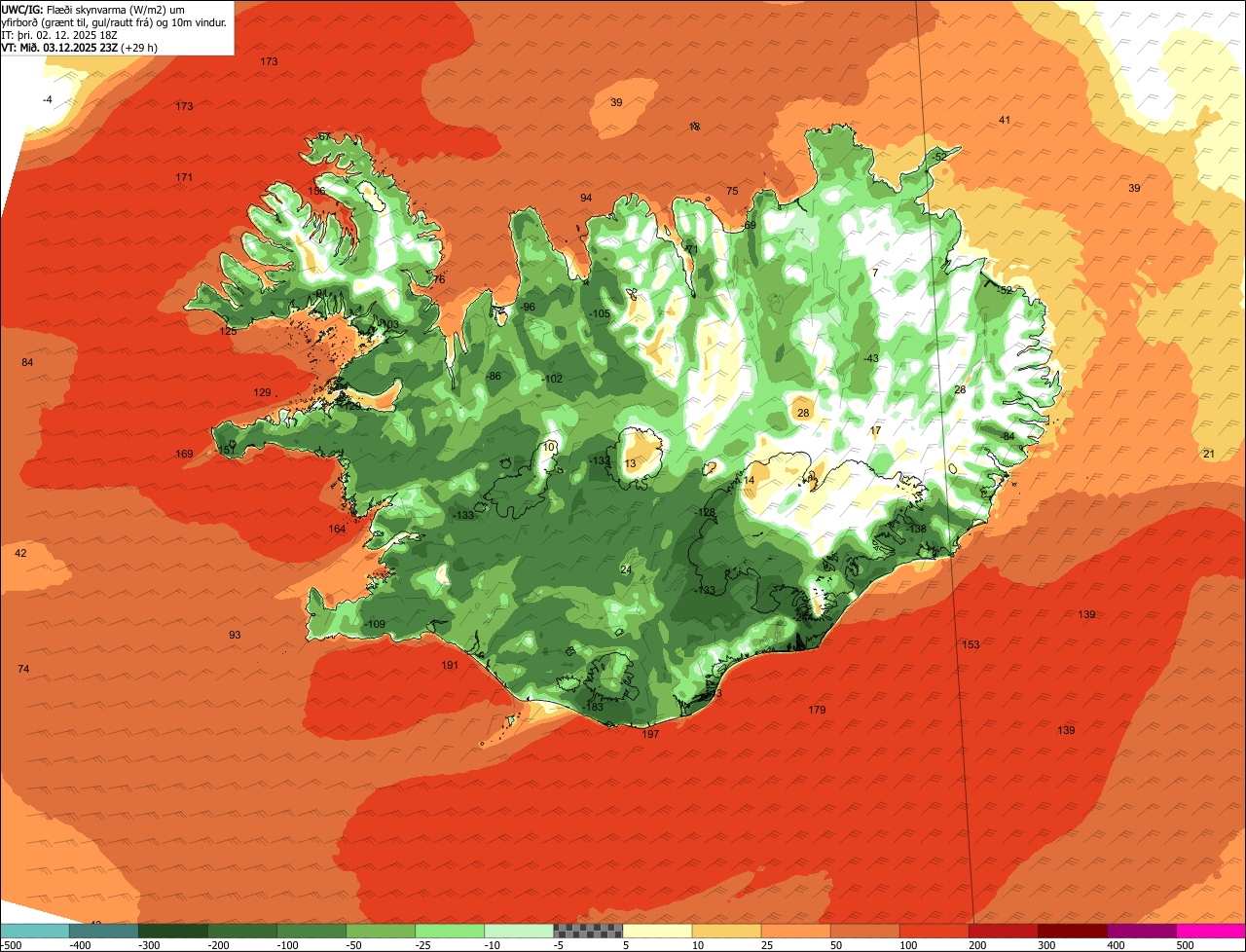
Task: Select the dark teal -400 legend swatch
Action: [103, 931]
